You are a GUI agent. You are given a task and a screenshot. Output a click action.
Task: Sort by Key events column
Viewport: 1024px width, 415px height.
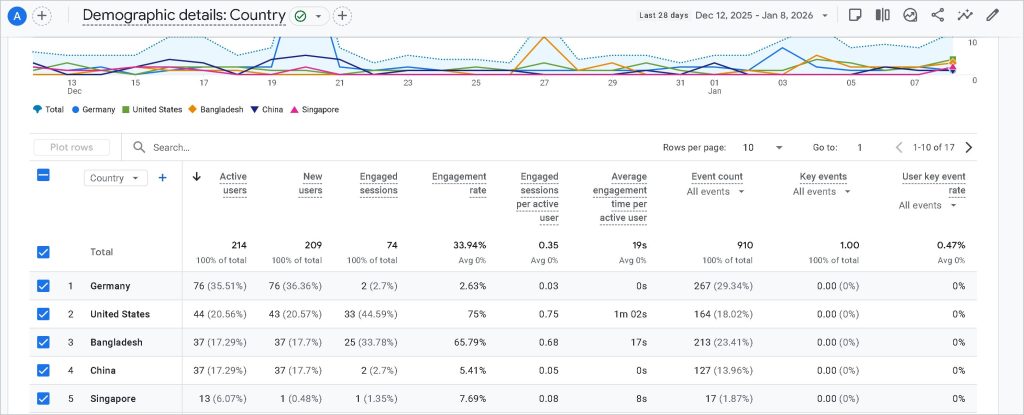[x=824, y=176]
